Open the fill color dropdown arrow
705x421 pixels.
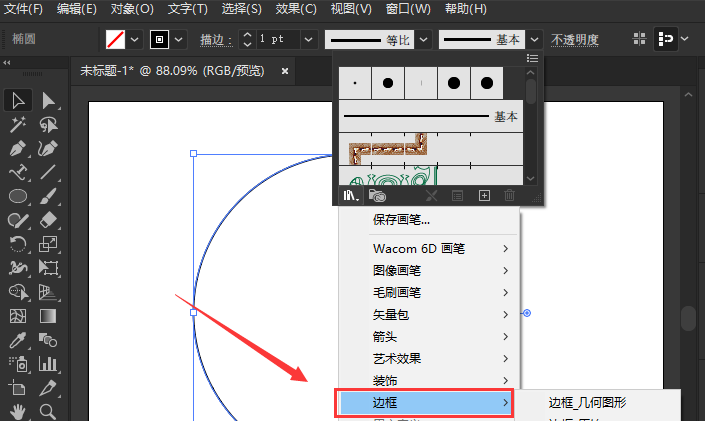click(x=134, y=40)
